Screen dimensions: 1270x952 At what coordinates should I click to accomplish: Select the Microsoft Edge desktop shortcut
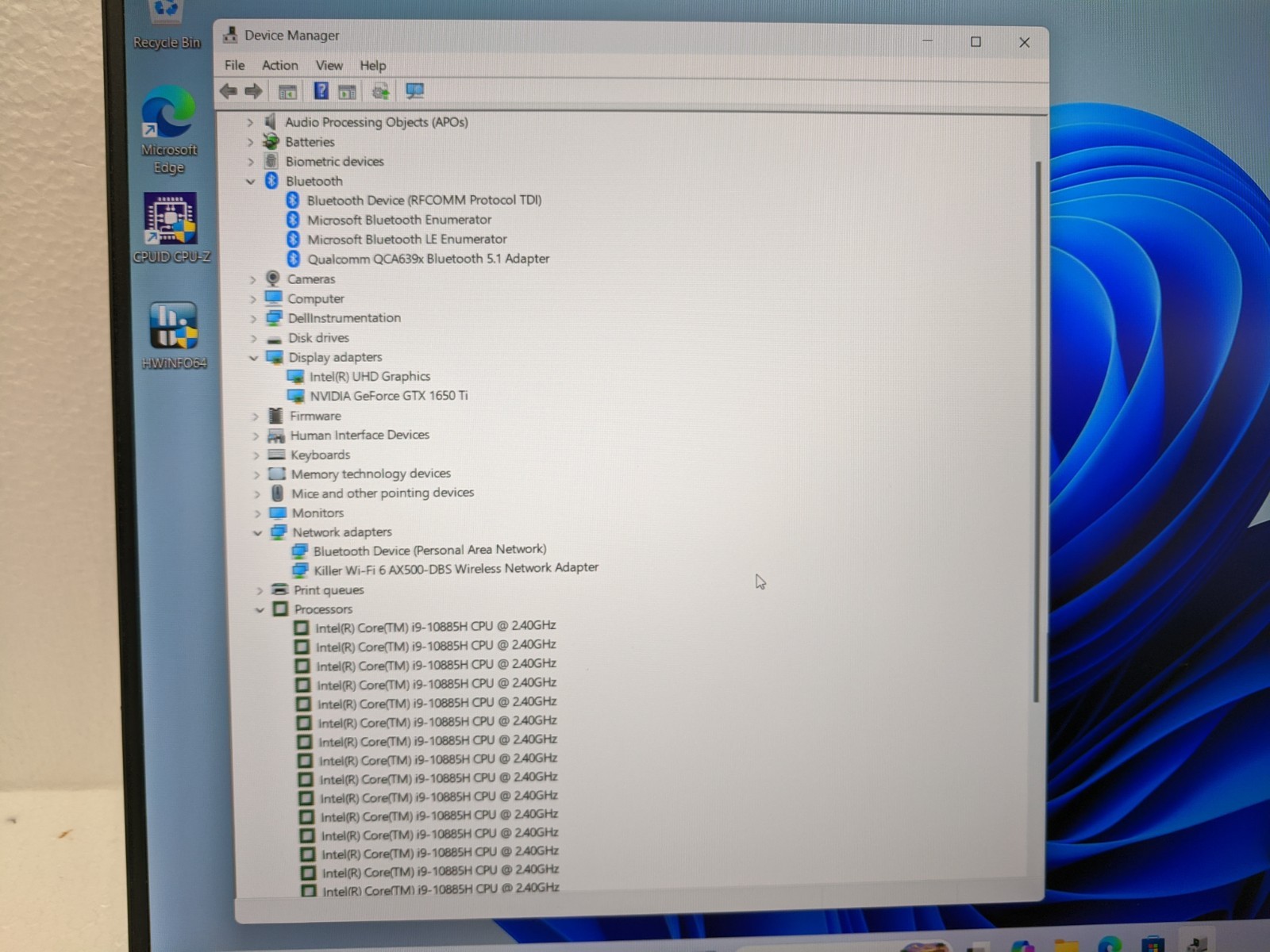pyautogui.click(x=169, y=131)
